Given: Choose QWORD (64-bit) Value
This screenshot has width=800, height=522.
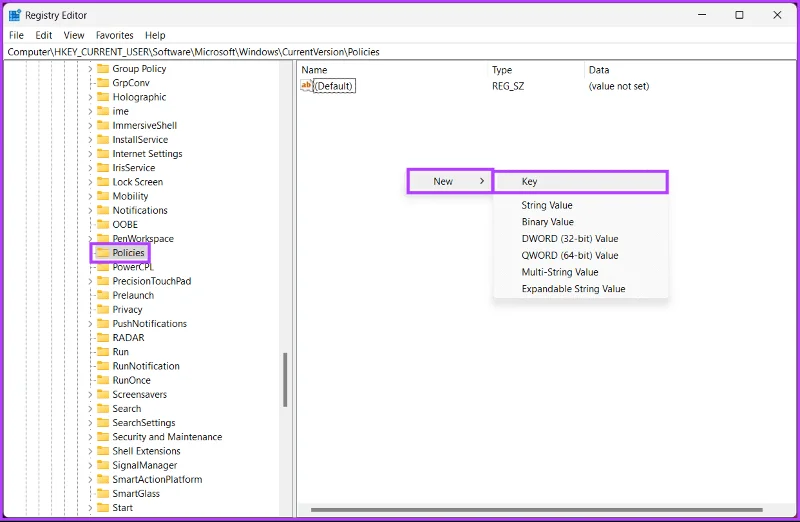Looking at the screenshot, I should (581, 256).
